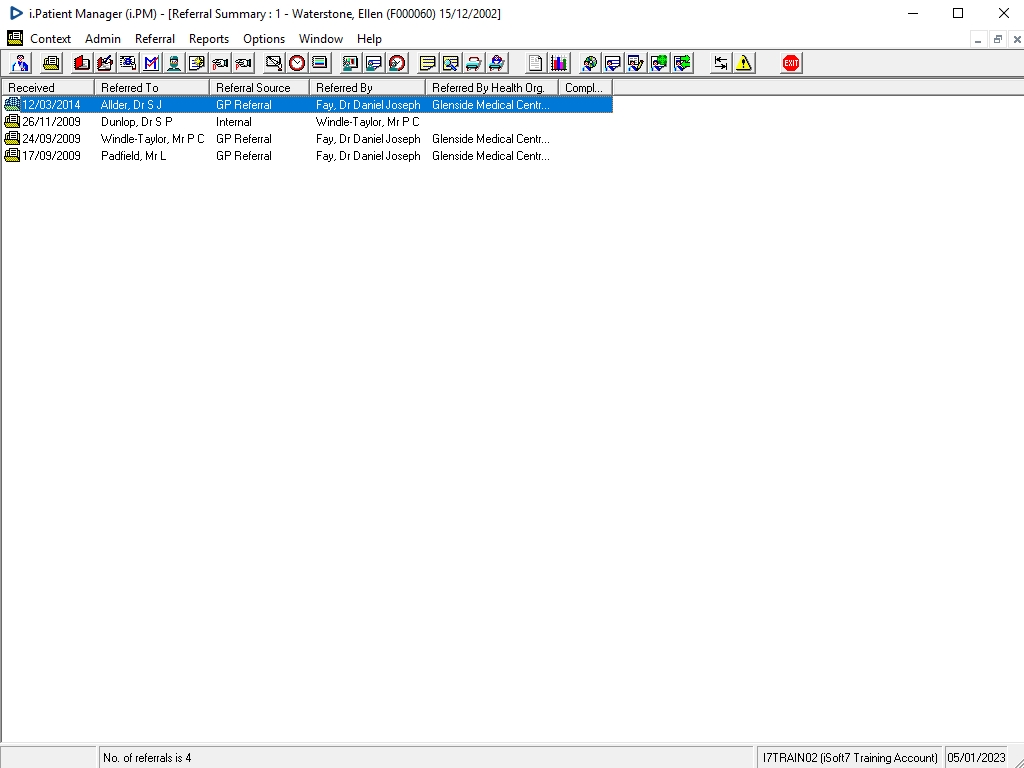The height and width of the screenshot is (768, 1024).
Task: Click Referred To cell Allder, Dr S J
Action: 131,104
